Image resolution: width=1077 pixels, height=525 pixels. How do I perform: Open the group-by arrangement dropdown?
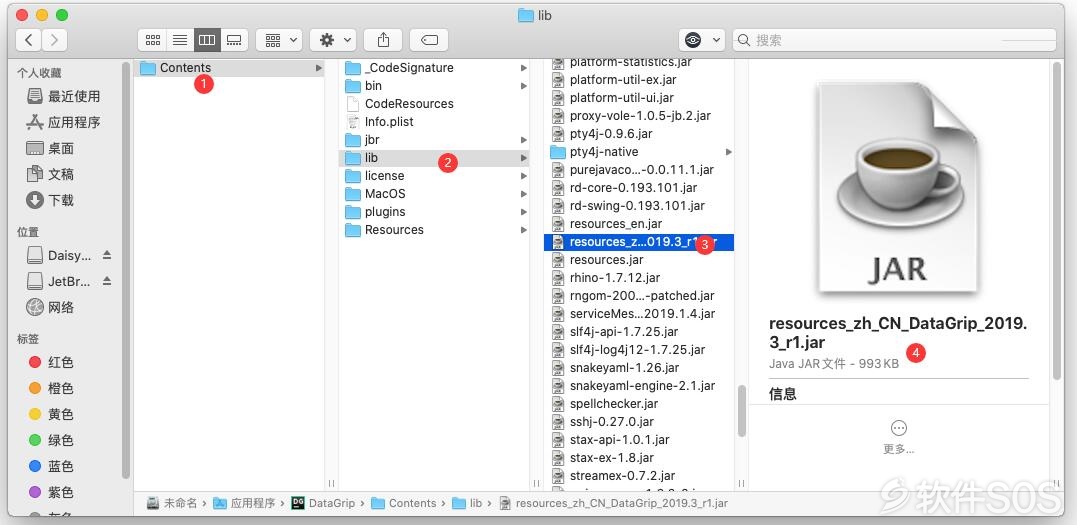(x=280, y=40)
